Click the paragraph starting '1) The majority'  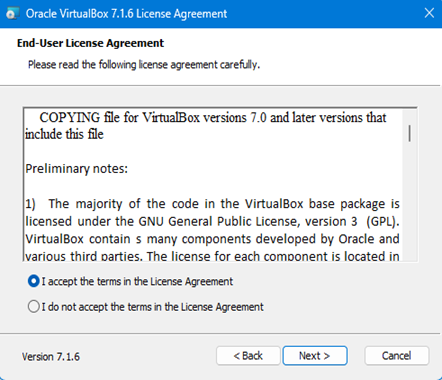click(212, 230)
